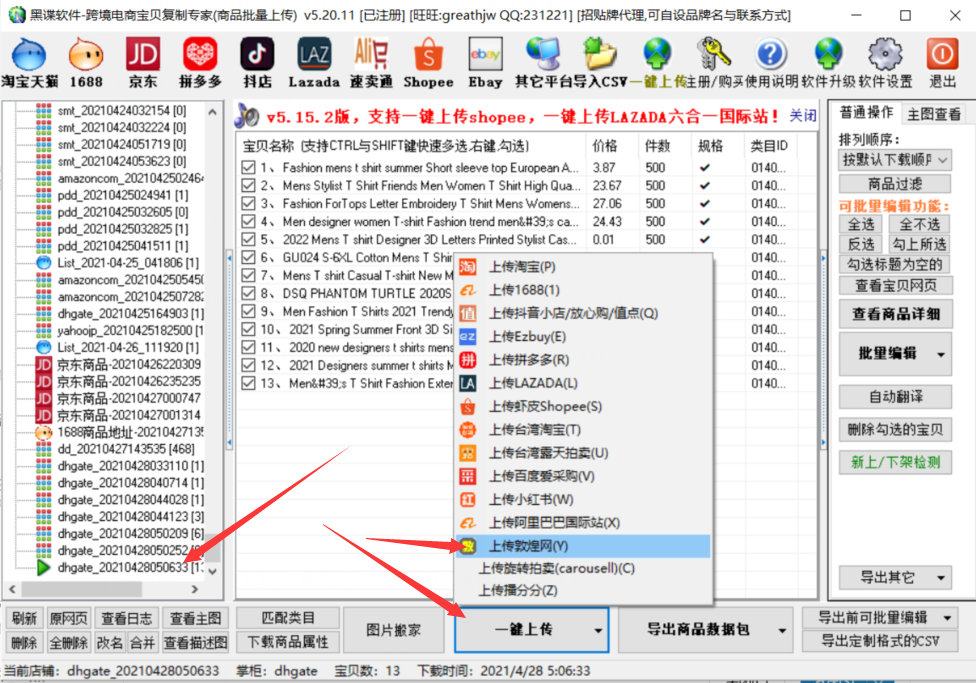The width and height of the screenshot is (976, 683).
Task: Click the 刷新 button
Action: pos(24,618)
